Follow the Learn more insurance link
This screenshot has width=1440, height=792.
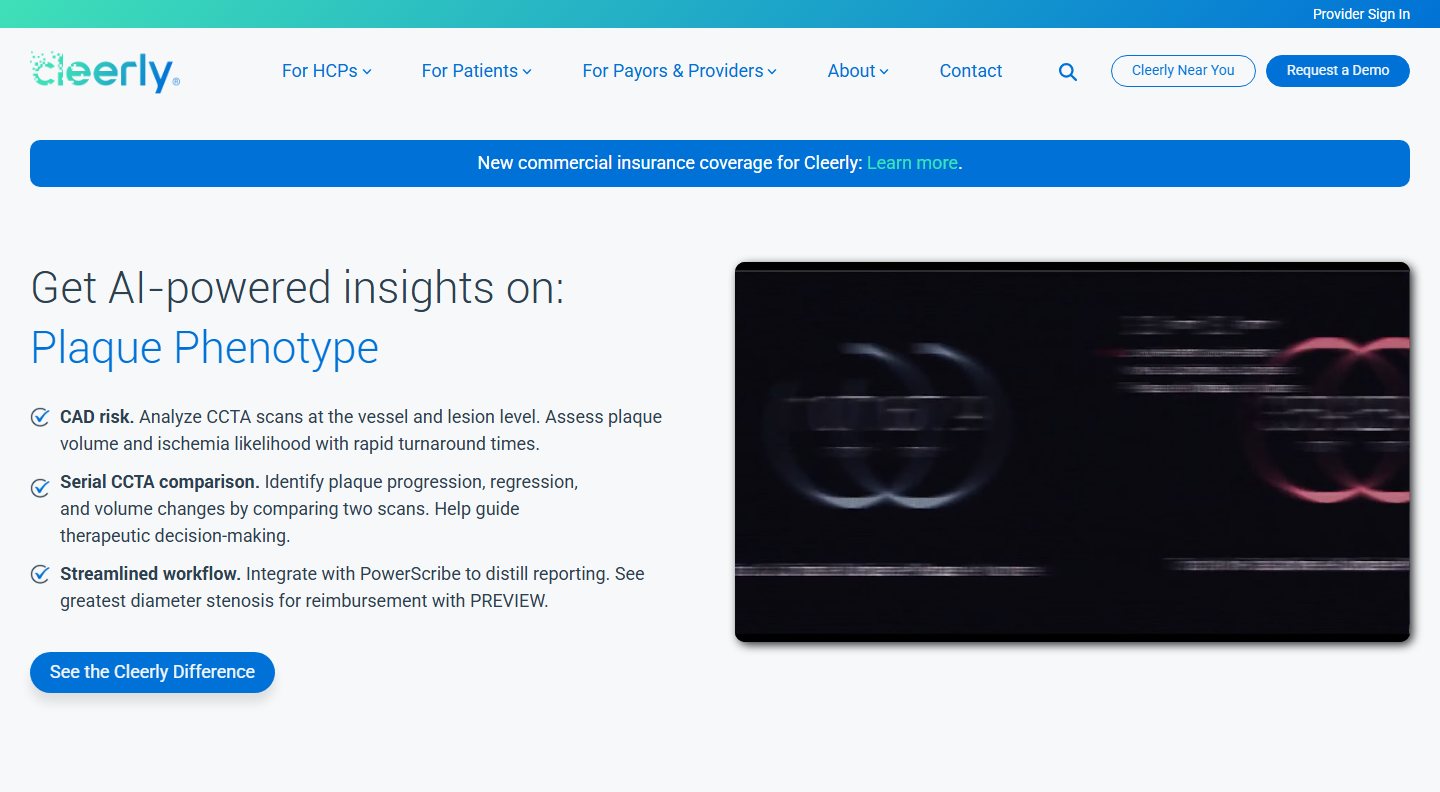click(912, 163)
